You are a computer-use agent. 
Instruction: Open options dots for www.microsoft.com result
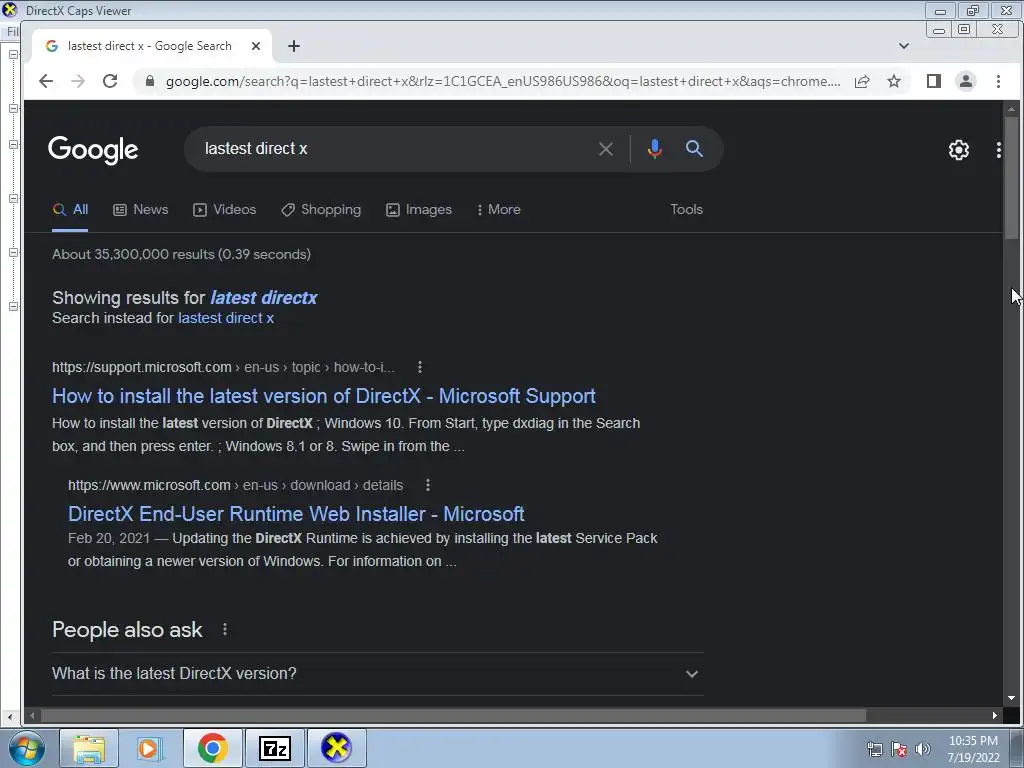tap(428, 485)
